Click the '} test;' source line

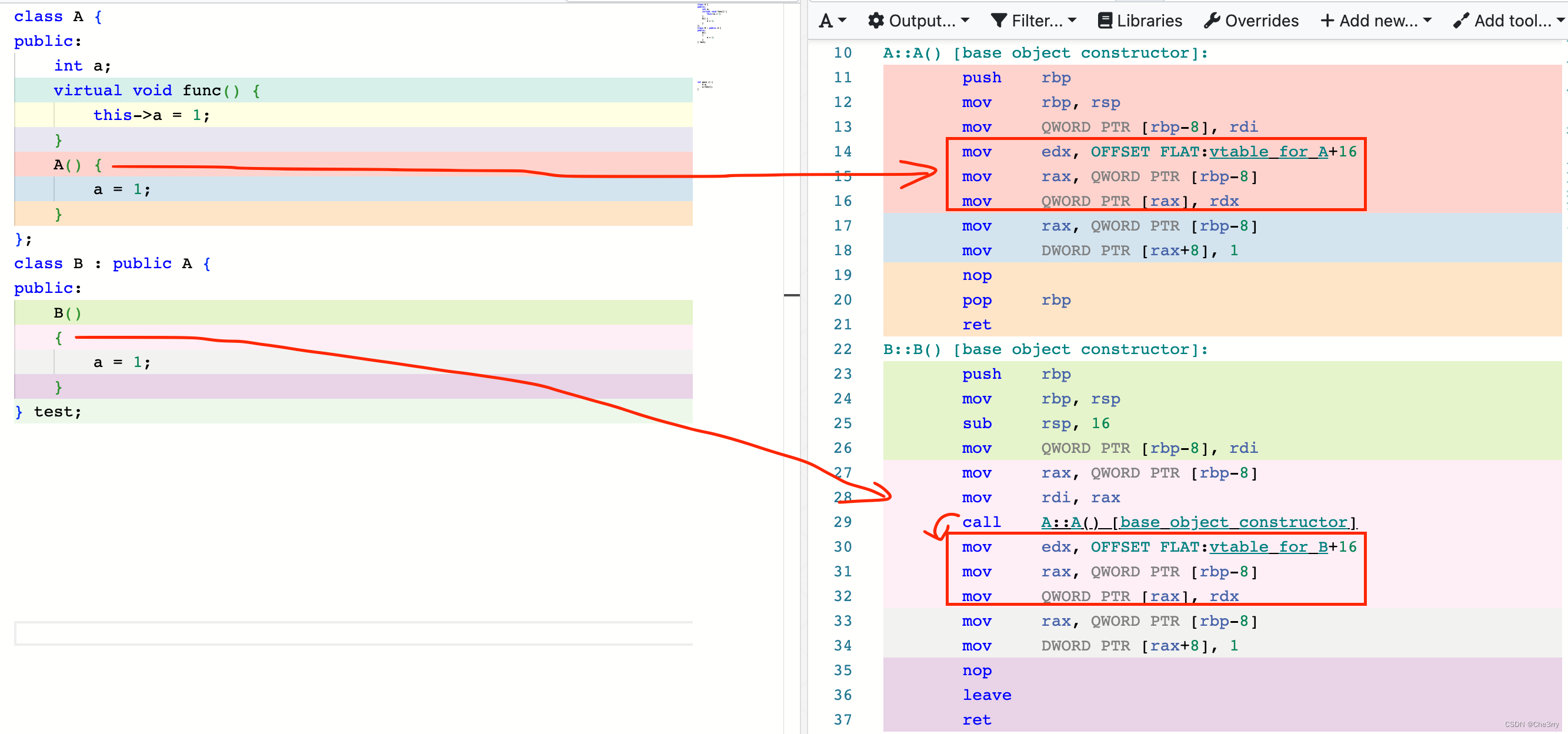(x=48, y=412)
